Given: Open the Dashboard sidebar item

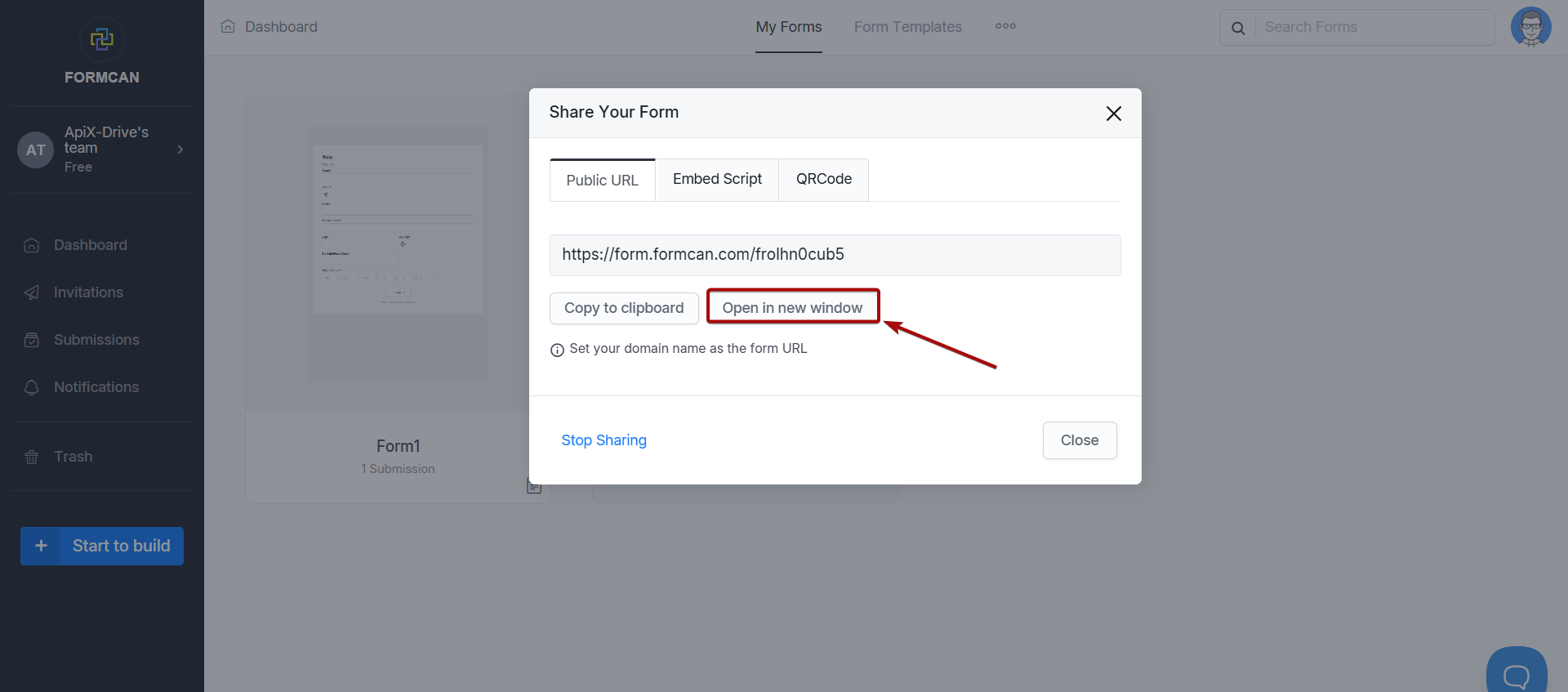Looking at the screenshot, I should 90,245.
